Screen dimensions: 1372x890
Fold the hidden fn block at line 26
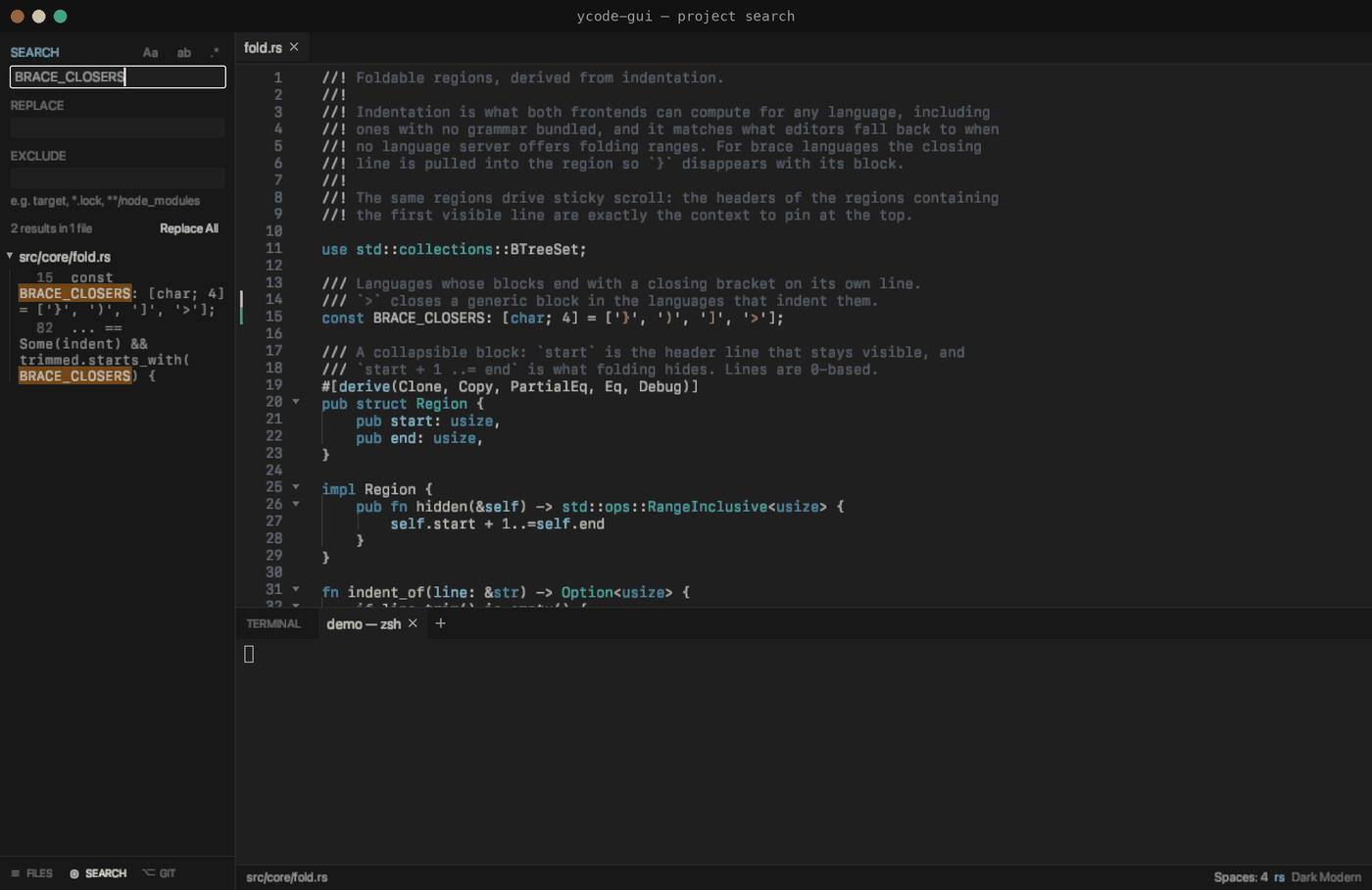[296, 505]
